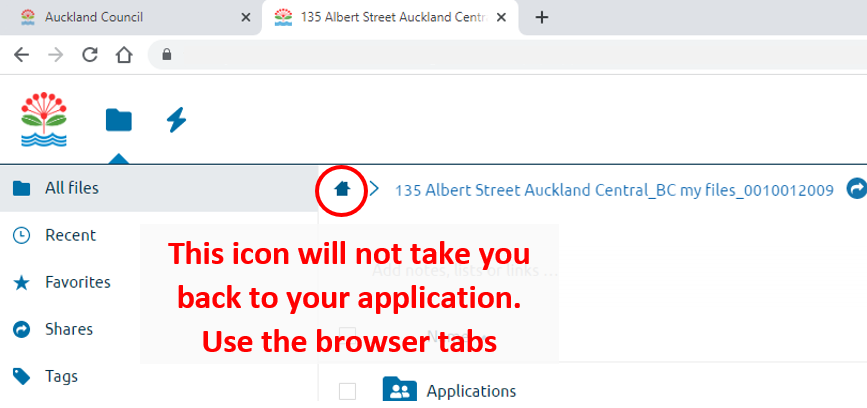The width and height of the screenshot is (867, 408).
Task: Click the browser forward arrow
Action: (x=56, y=55)
